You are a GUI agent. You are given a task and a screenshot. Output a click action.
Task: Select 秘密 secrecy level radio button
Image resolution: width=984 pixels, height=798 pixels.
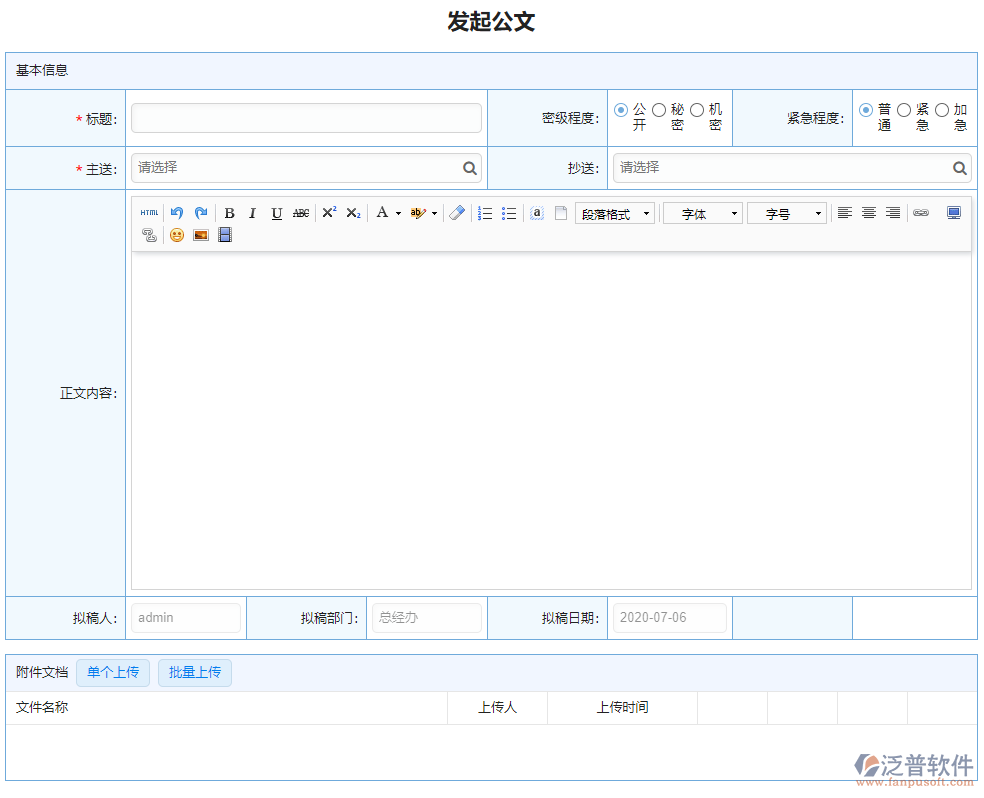[659, 110]
